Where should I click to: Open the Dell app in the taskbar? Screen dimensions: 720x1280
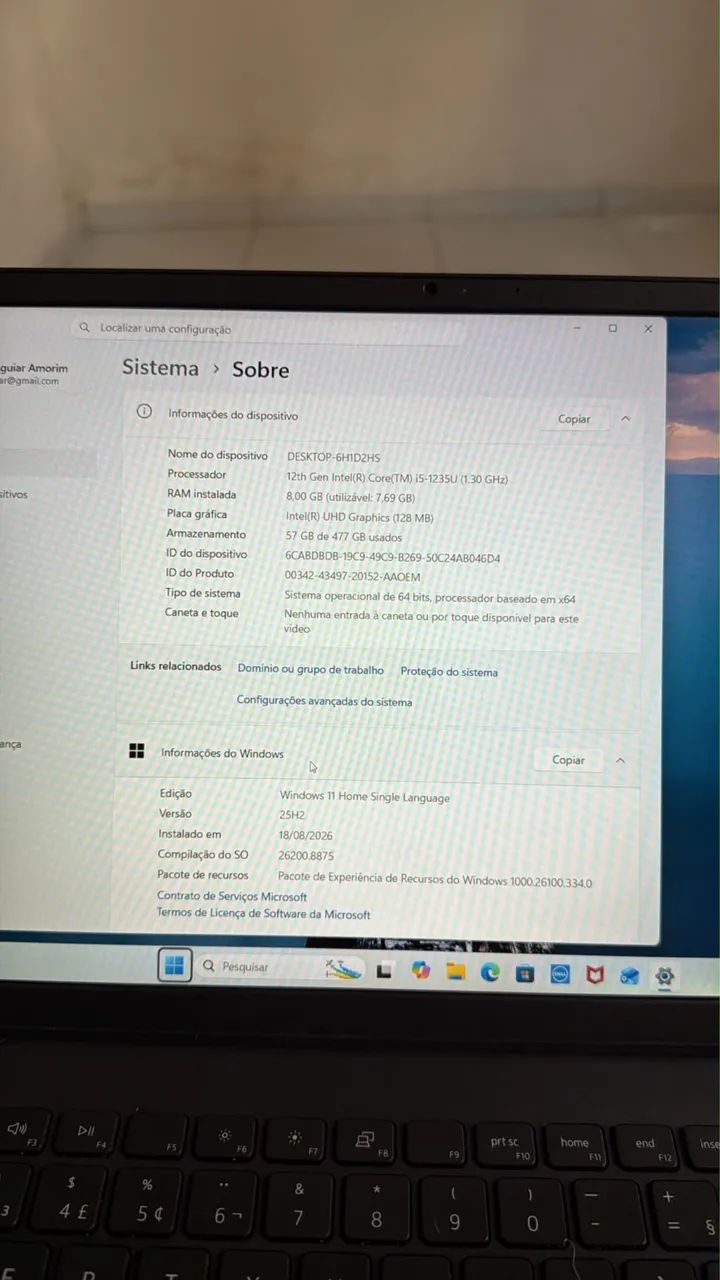[x=560, y=973]
